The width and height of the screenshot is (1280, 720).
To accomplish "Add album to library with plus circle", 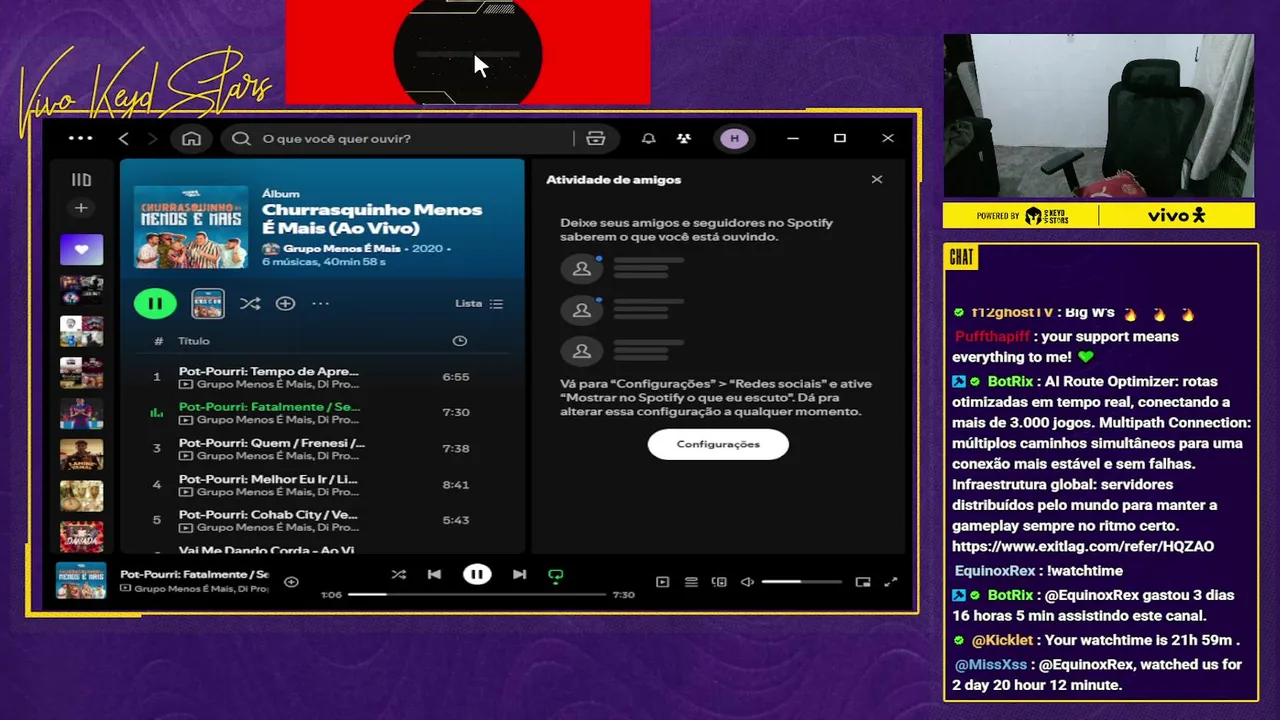I will point(285,303).
